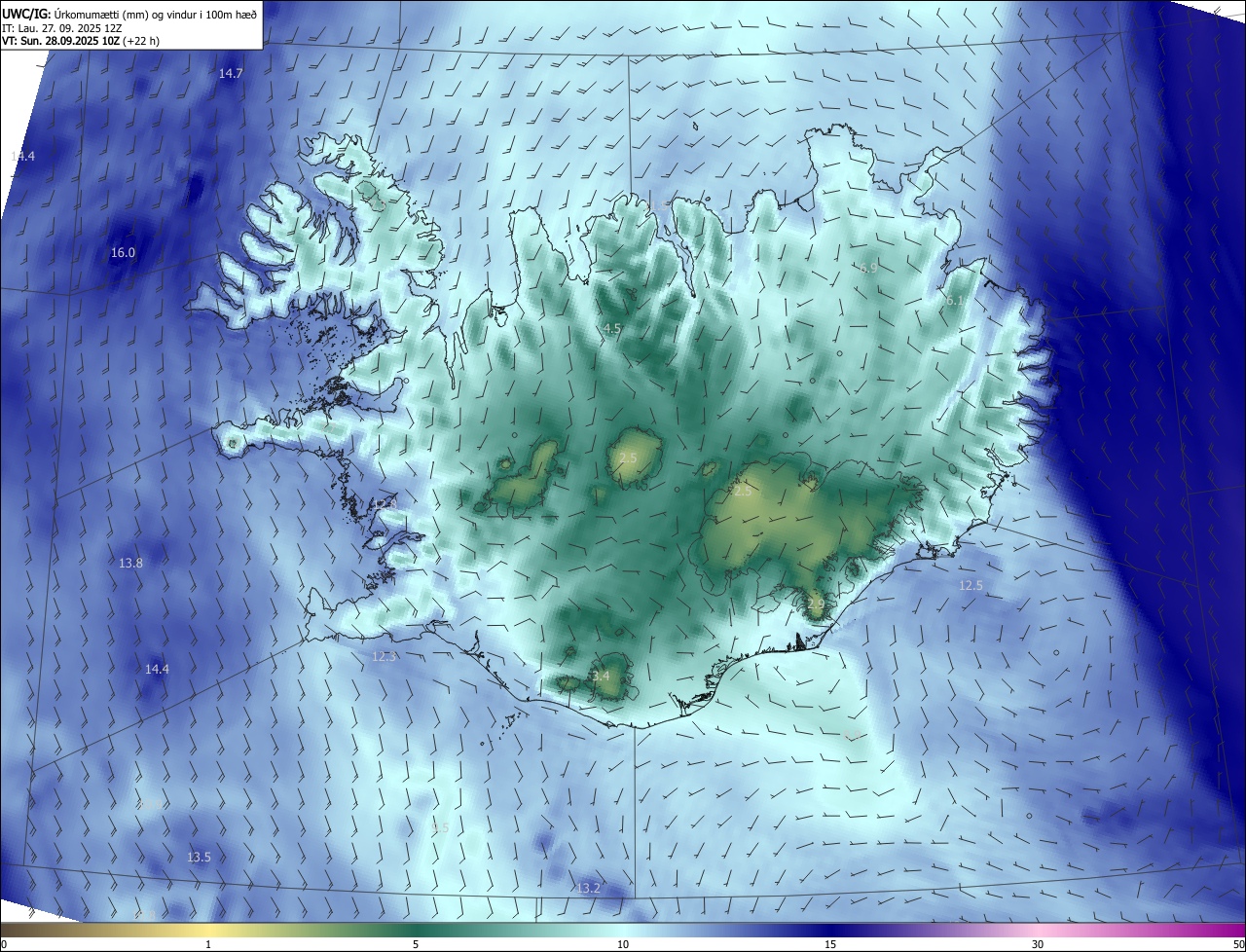Click the 13.2 value label
The height and width of the screenshot is (952, 1246).
(589, 888)
